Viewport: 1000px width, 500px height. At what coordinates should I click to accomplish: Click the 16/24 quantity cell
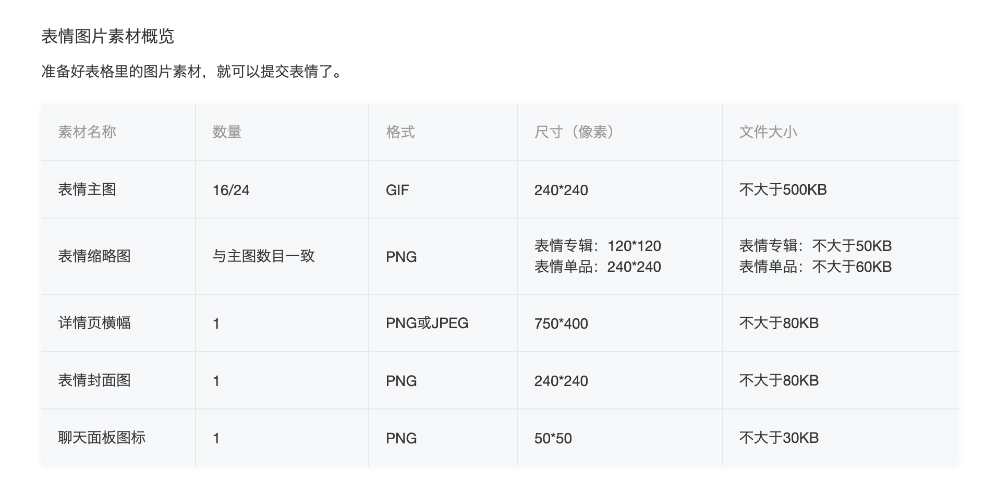(231, 190)
